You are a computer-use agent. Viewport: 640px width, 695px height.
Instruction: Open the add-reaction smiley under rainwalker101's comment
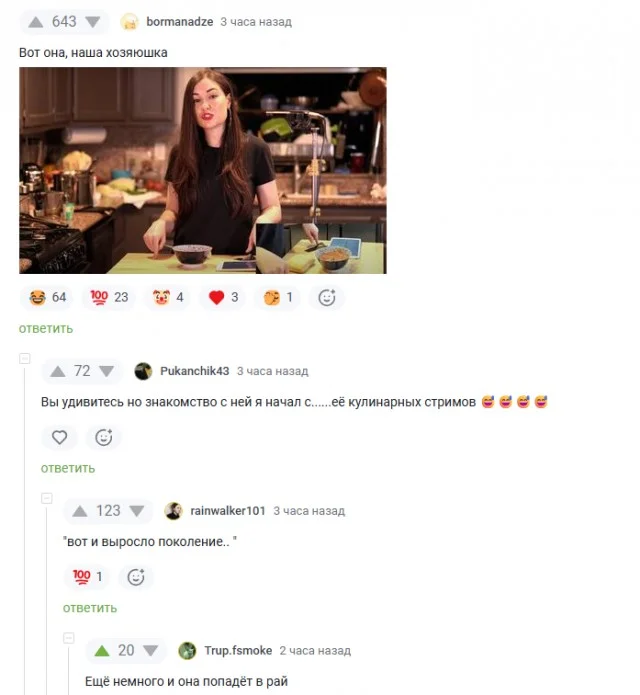136,577
